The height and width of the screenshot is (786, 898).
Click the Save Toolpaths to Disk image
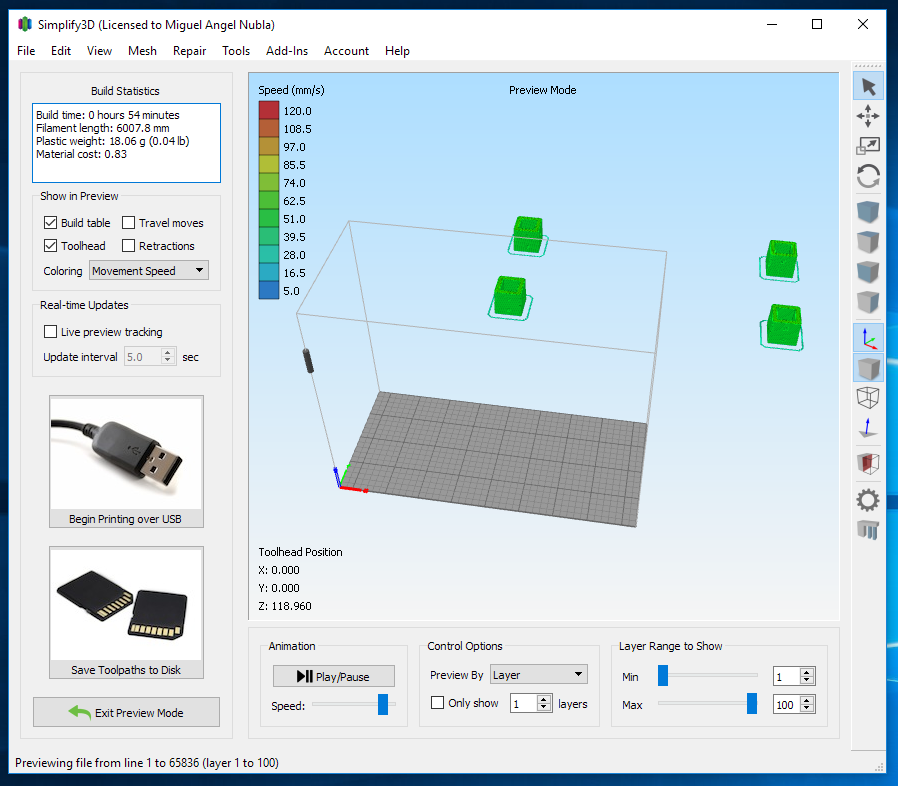(126, 604)
